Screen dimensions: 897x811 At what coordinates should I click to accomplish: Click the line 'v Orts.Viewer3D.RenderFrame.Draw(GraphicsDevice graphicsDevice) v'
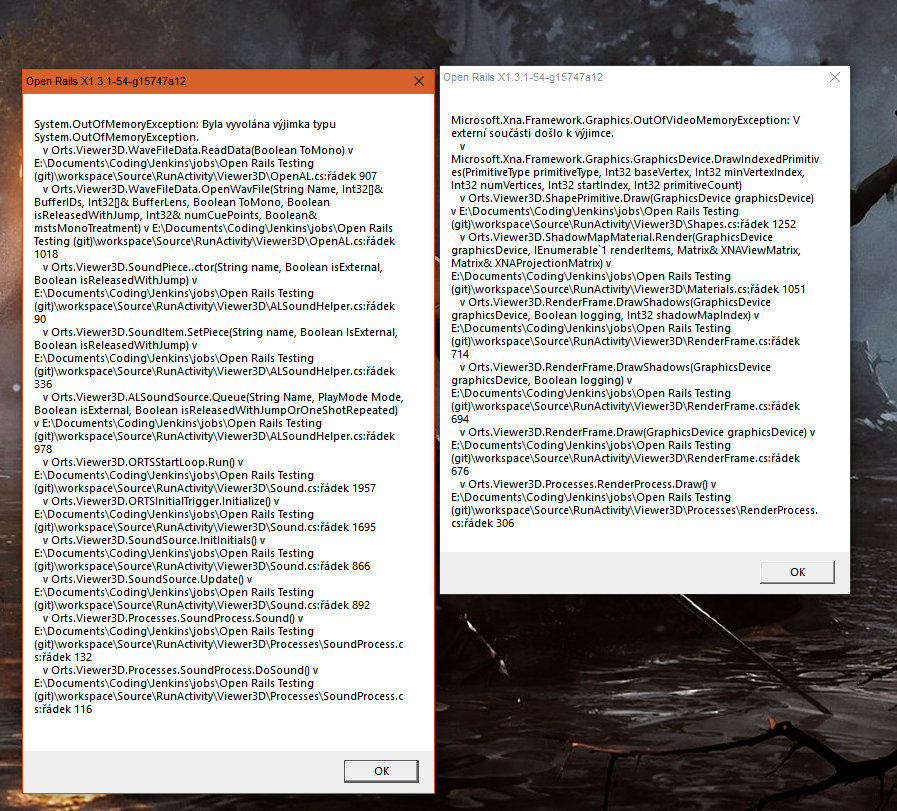(x=637, y=432)
